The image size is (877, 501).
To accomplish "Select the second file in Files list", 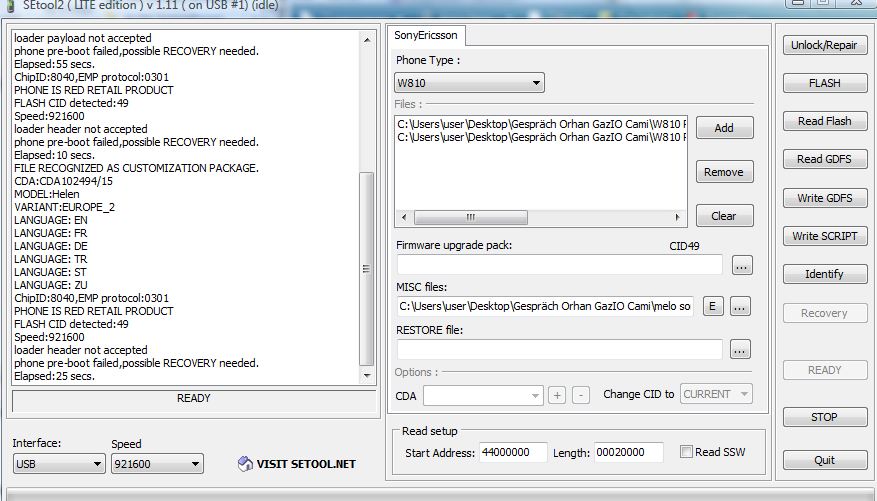I will (x=541, y=137).
